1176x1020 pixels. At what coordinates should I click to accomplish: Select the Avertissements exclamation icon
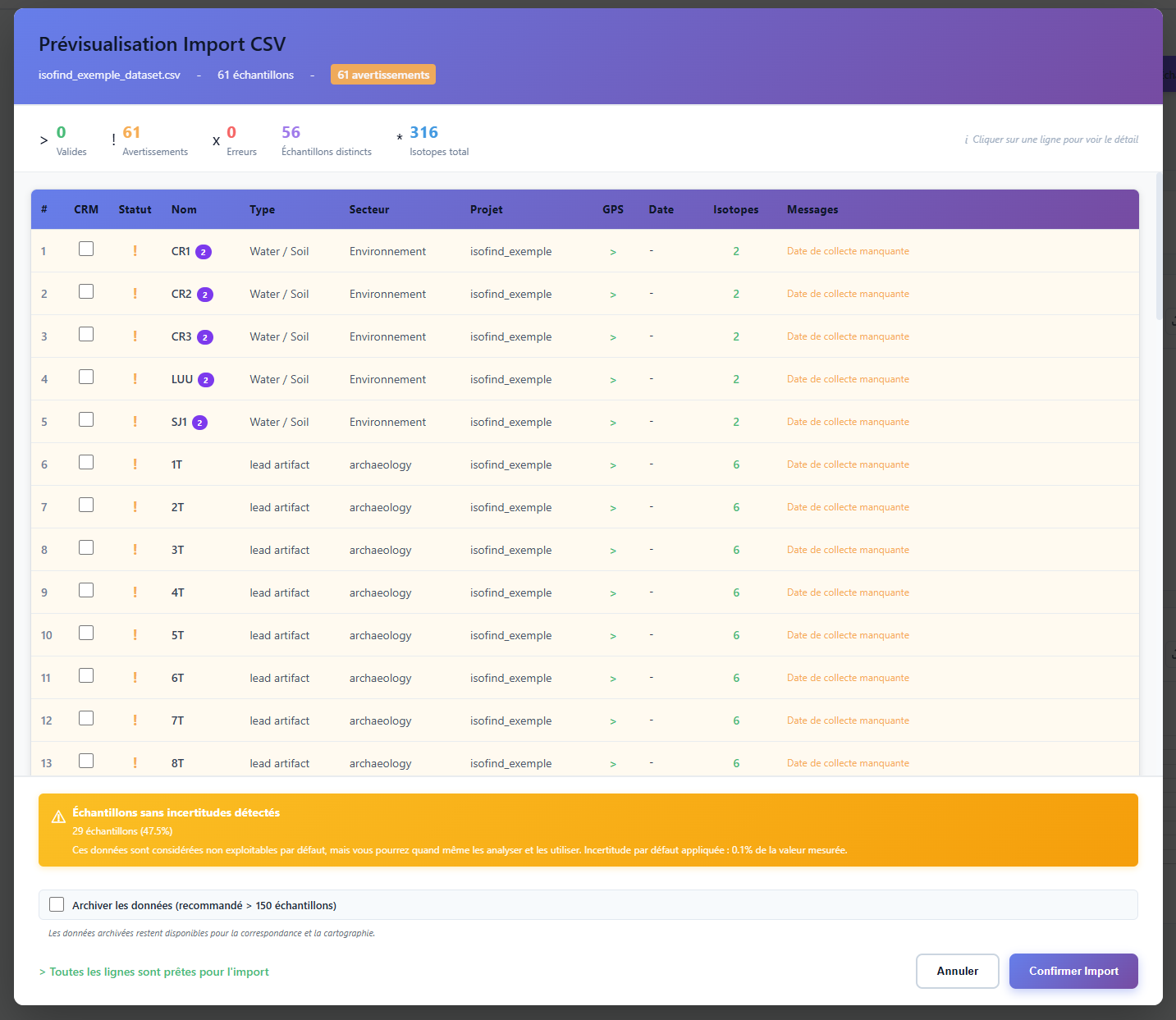113,140
